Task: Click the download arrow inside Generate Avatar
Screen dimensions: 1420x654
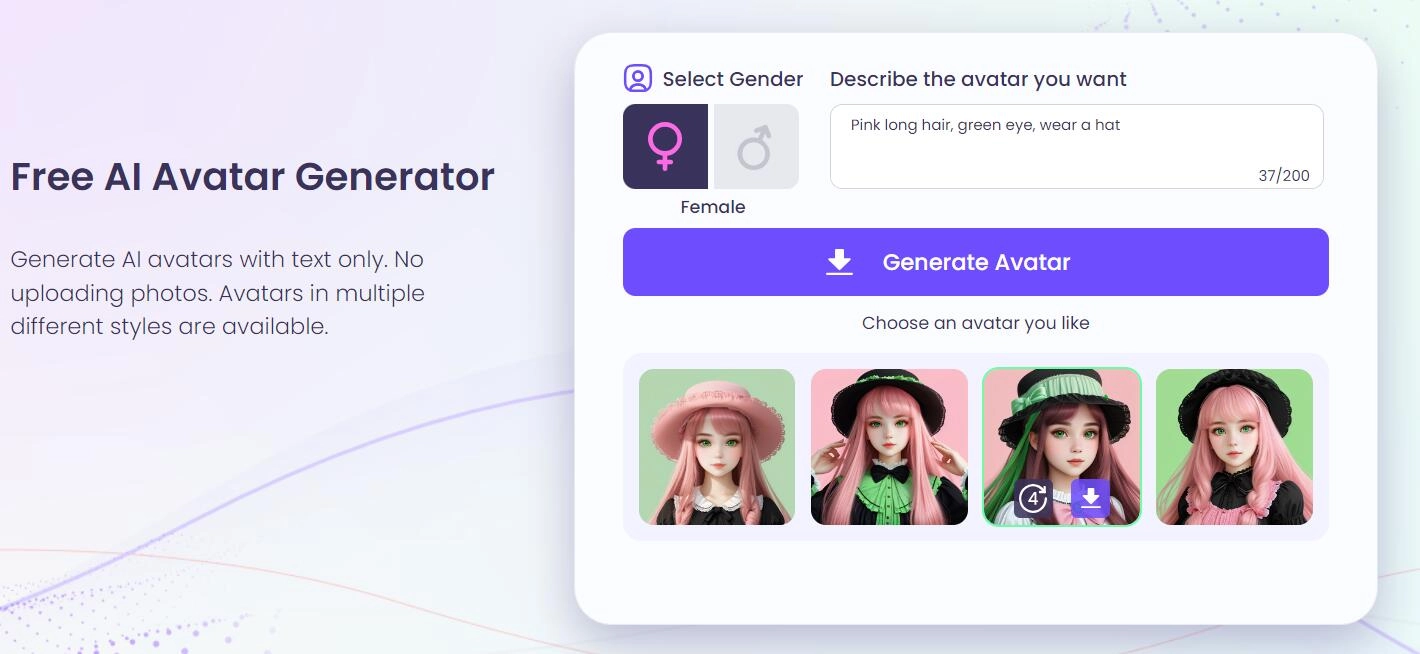Action: (840, 262)
